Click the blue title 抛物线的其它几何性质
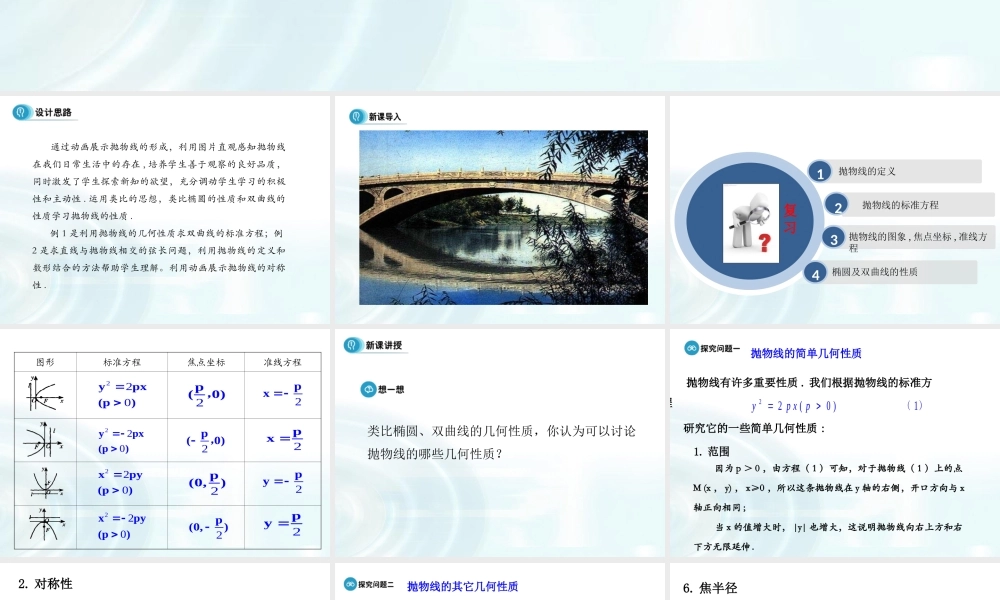Screen dimensions: 1000x600 pos(462,586)
